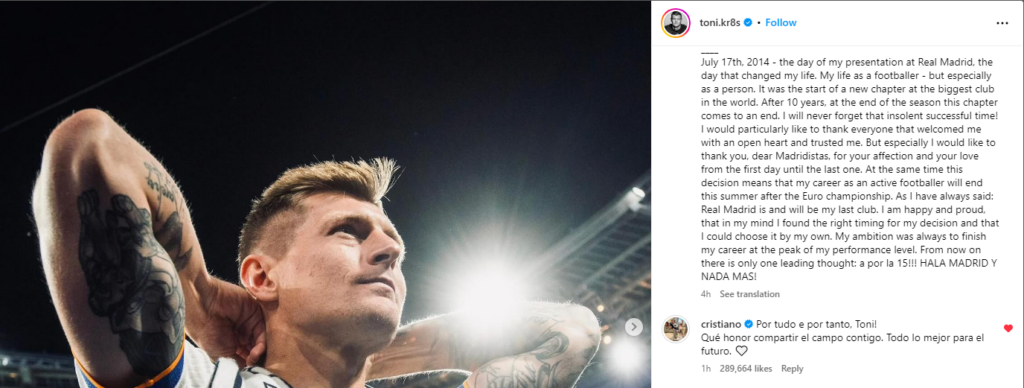Click verified badge next to cristiano
This screenshot has width=1024, height=388.
pos(748,324)
